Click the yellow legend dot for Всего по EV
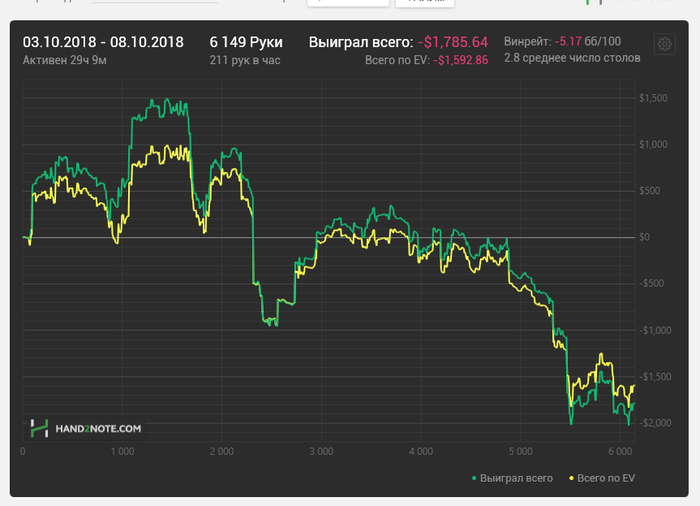 point(571,478)
